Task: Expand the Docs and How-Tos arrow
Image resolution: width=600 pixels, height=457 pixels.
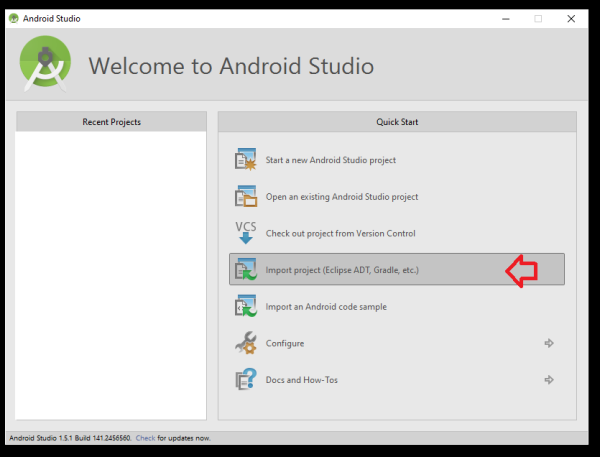Action: 549,380
